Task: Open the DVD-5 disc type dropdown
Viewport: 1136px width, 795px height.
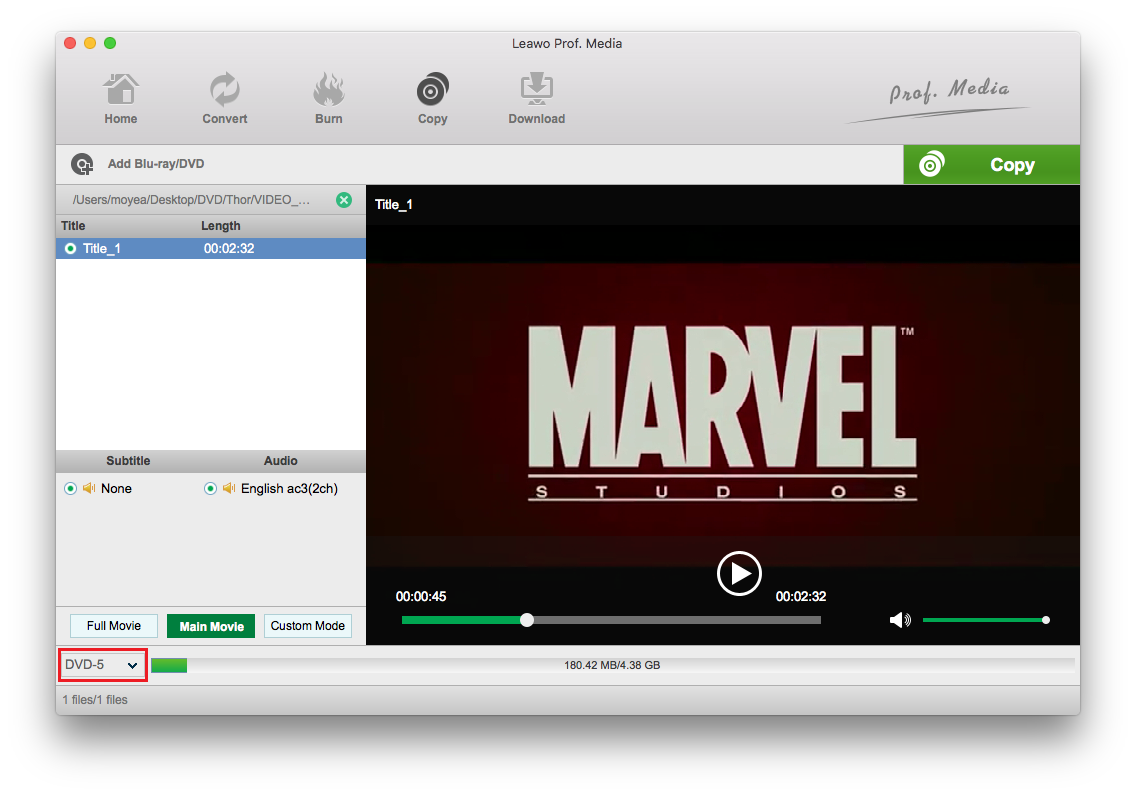Action: click(102, 665)
